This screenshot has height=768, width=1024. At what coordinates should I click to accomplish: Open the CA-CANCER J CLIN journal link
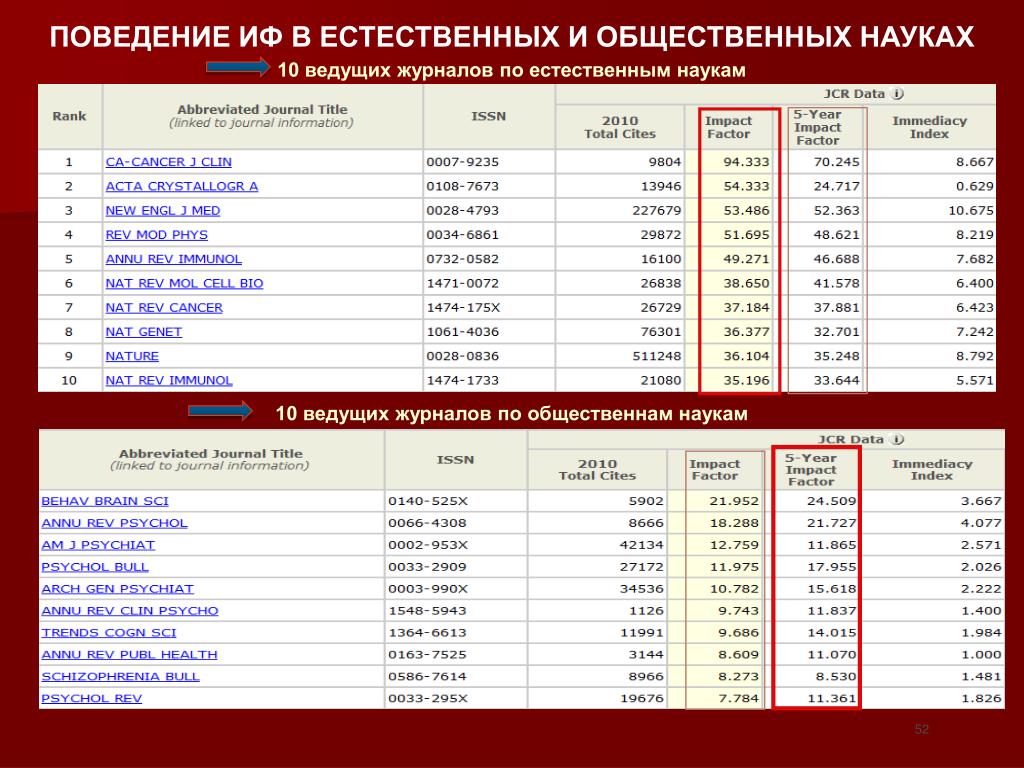coord(168,162)
